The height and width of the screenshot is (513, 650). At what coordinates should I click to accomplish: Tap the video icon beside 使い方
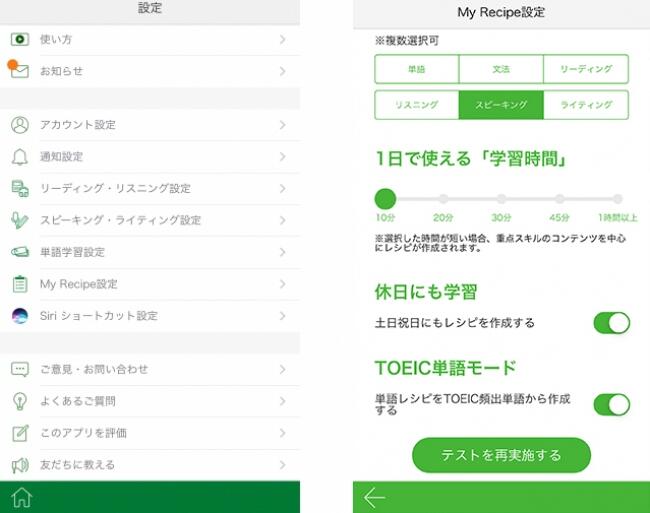pyautogui.click(x=20, y=39)
